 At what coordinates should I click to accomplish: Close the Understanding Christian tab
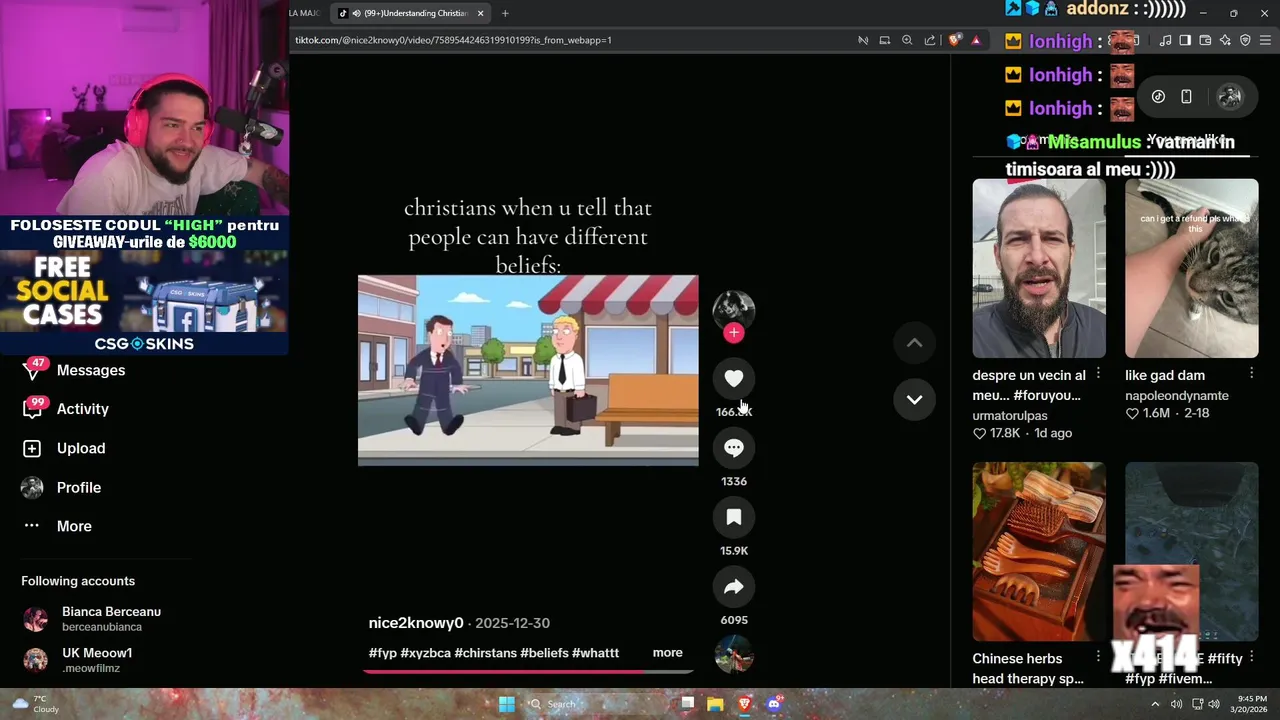click(481, 13)
